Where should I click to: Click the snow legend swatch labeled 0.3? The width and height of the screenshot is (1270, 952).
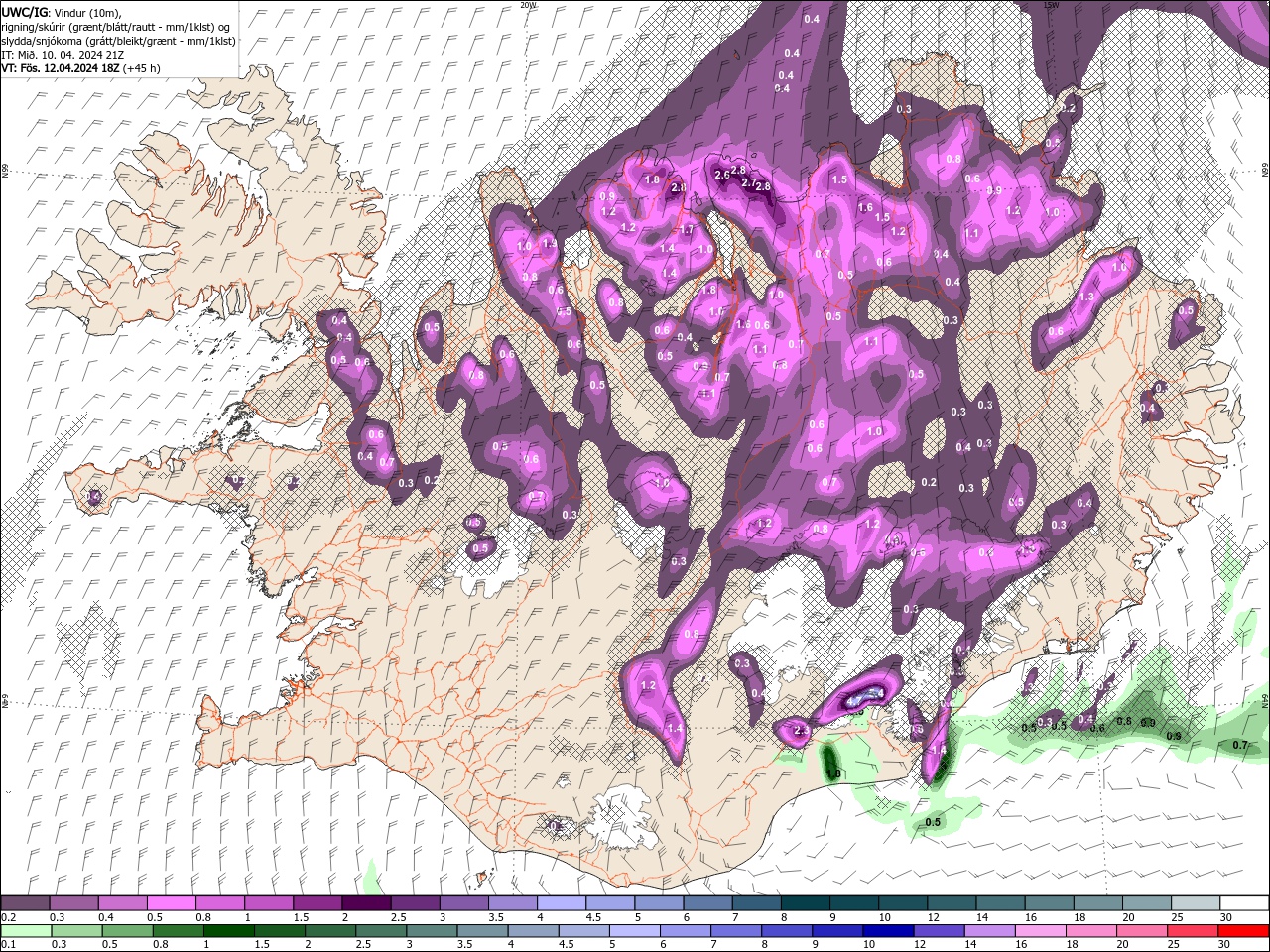(73, 903)
